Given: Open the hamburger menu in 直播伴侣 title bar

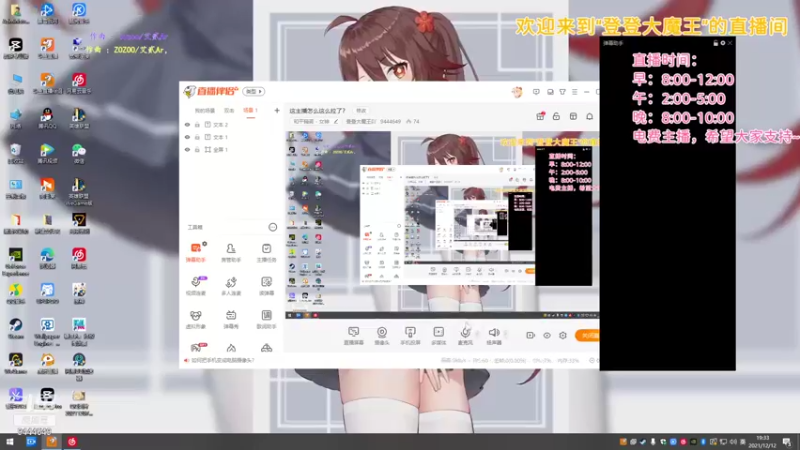Looking at the screenshot, I should [x=574, y=92].
